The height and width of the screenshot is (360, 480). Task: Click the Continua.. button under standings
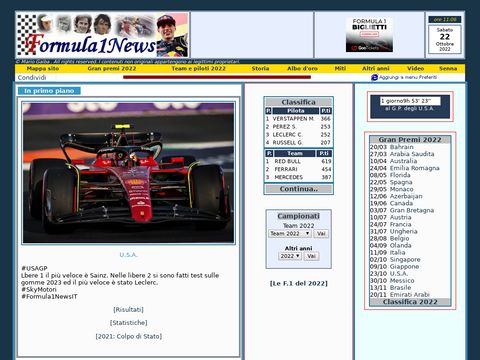click(299, 189)
